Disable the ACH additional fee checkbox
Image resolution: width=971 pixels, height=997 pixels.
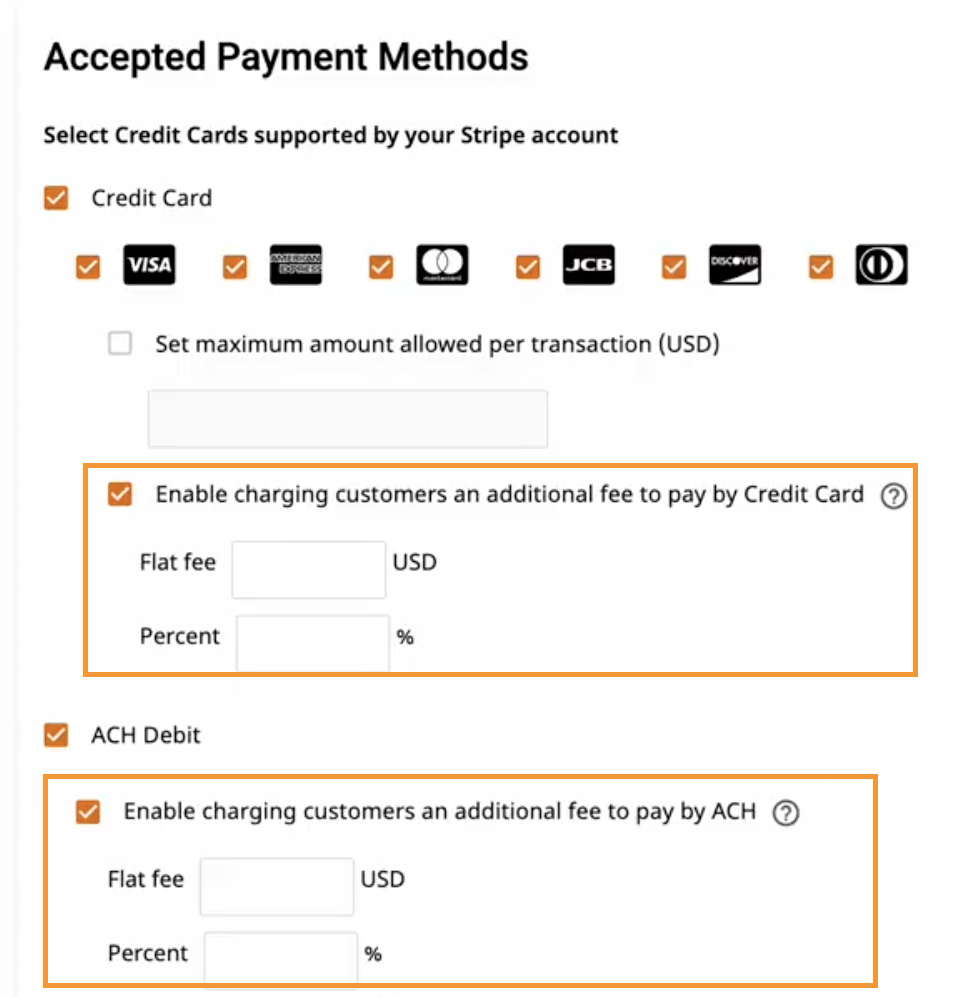click(88, 812)
